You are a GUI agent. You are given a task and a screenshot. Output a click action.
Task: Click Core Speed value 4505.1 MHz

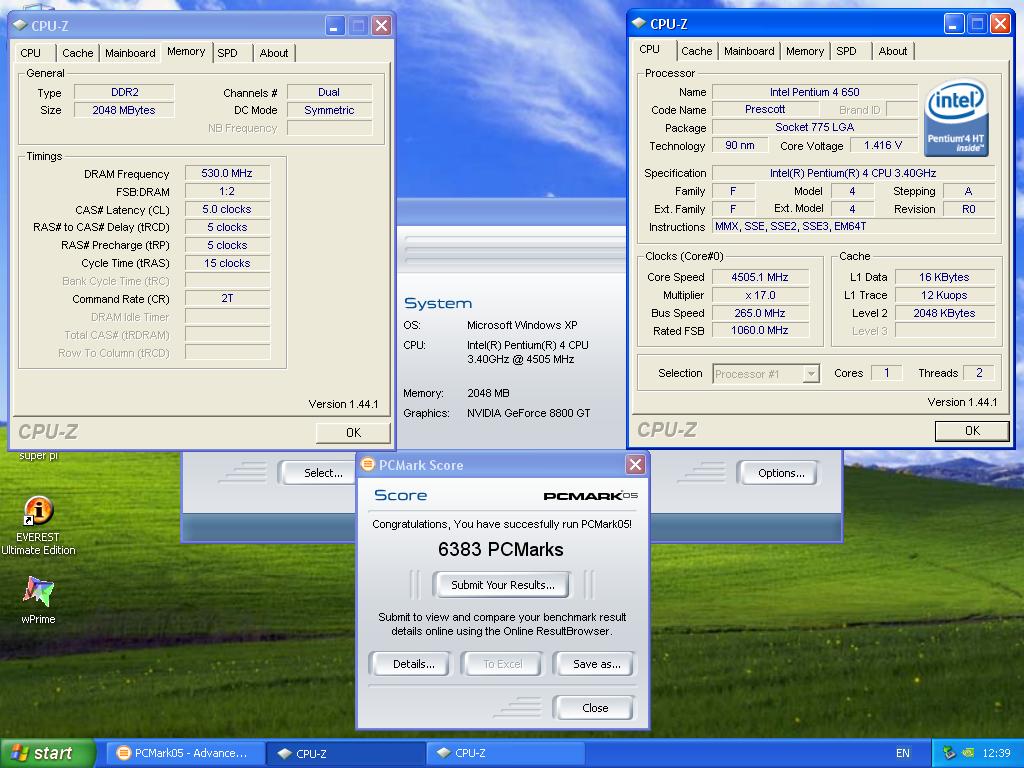pos(760,277)
